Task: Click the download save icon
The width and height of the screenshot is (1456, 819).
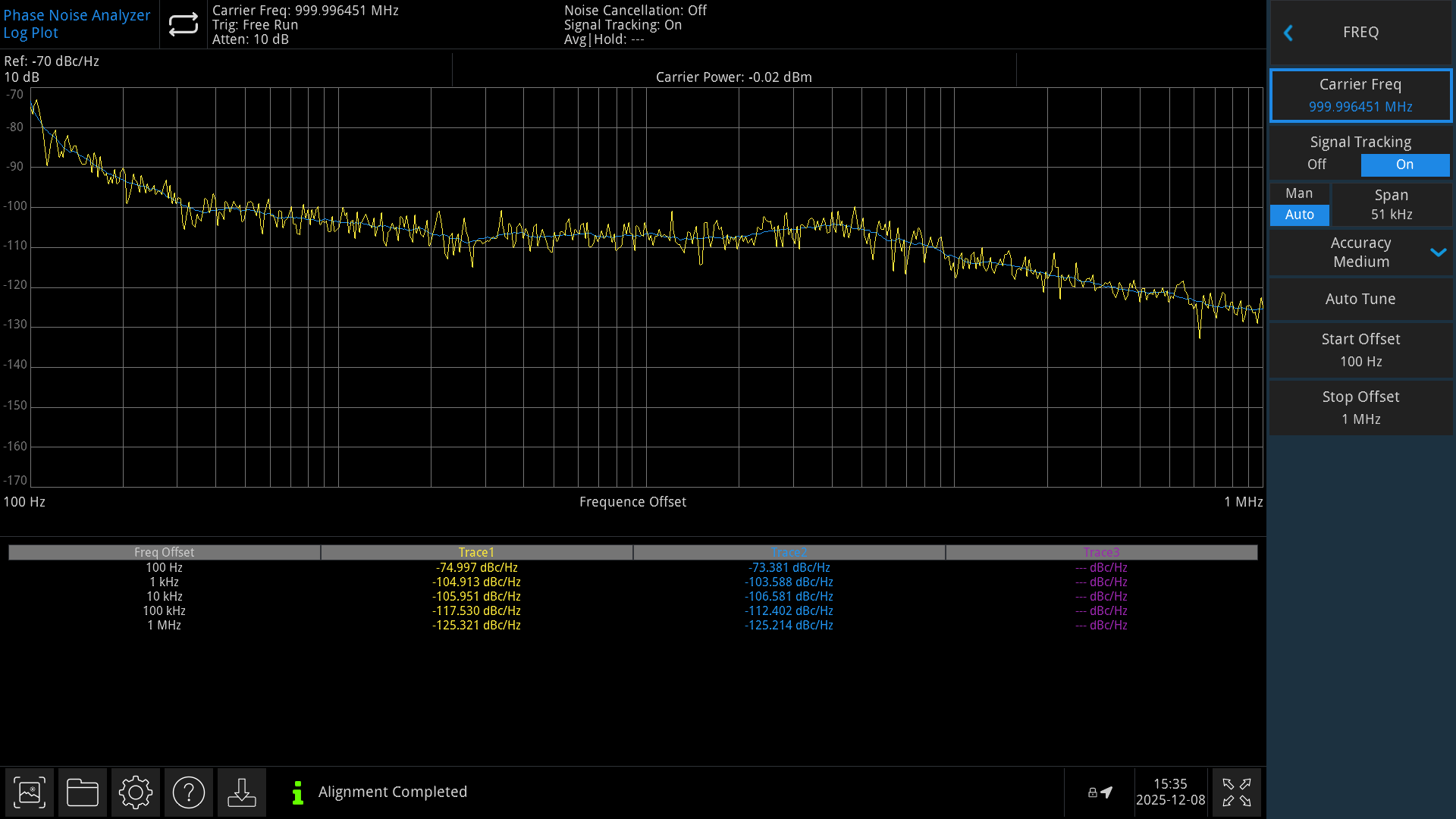Action: point(242,792)
